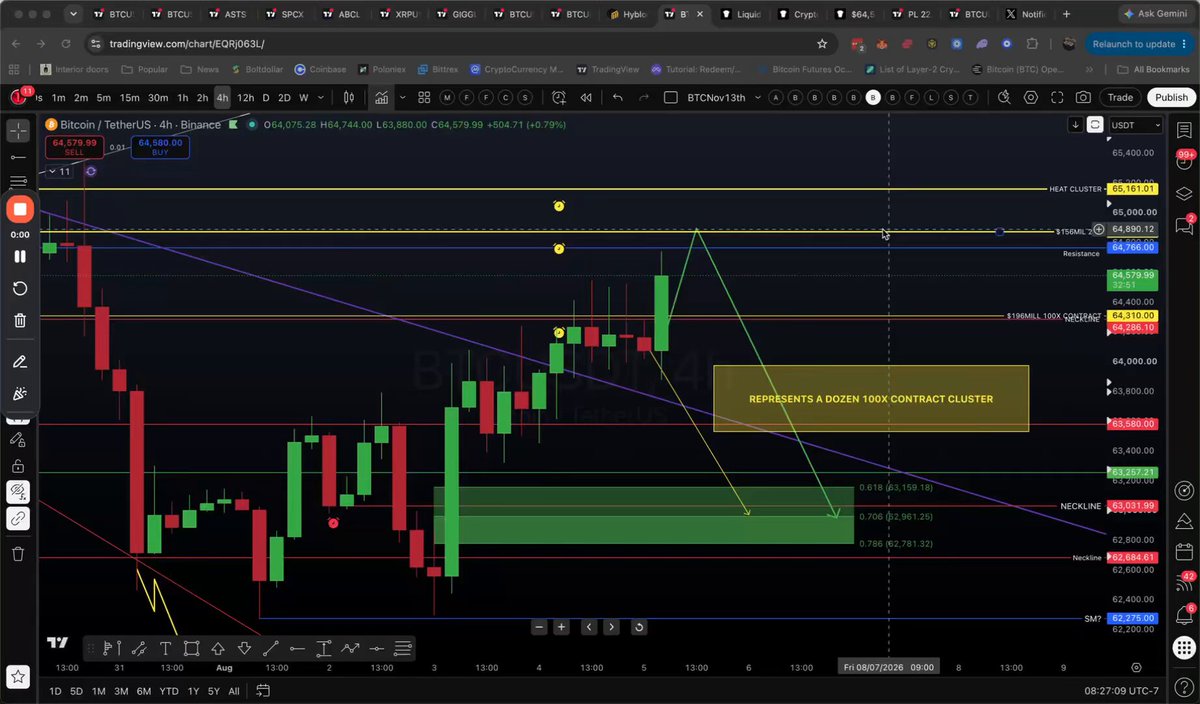1200x704 pixels.
Task: Expand the BTCNov13th layout dropdown
Action: pyautogui.click(x=758, y=97)
